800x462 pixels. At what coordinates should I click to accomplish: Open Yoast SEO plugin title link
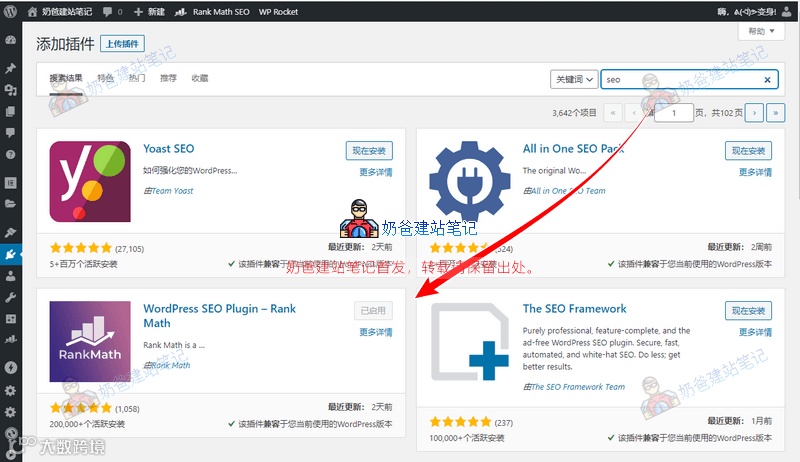pyautogui.click(x=169, y=149)
